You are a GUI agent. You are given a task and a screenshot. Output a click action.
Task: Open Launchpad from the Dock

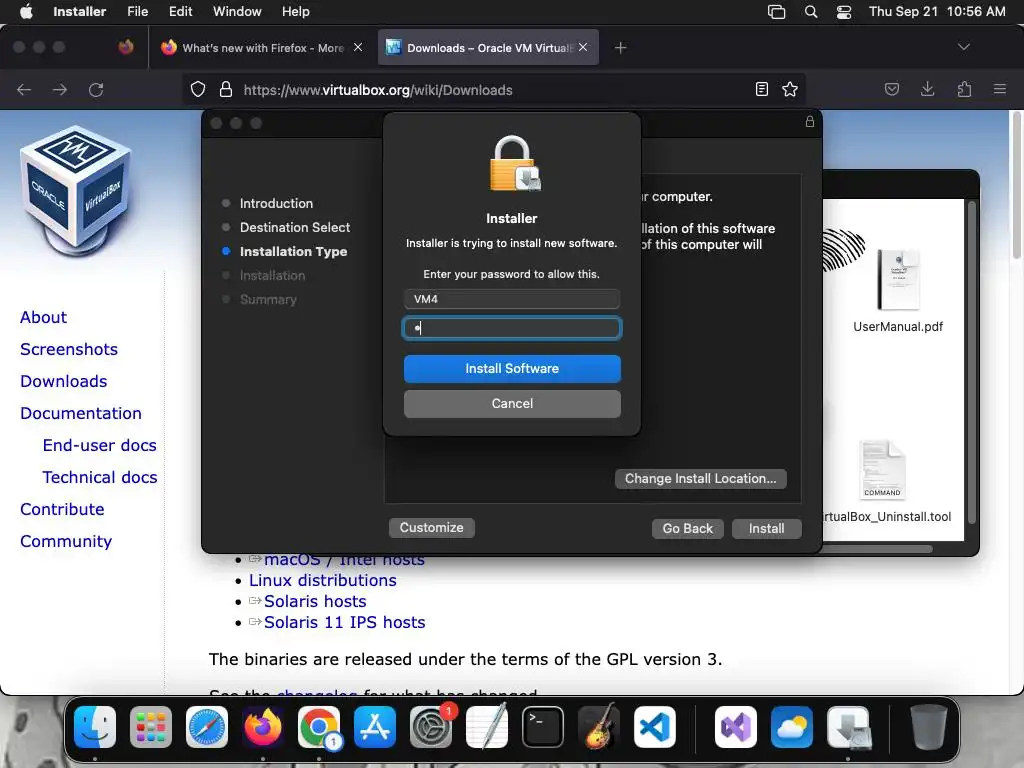coord(151,727)
